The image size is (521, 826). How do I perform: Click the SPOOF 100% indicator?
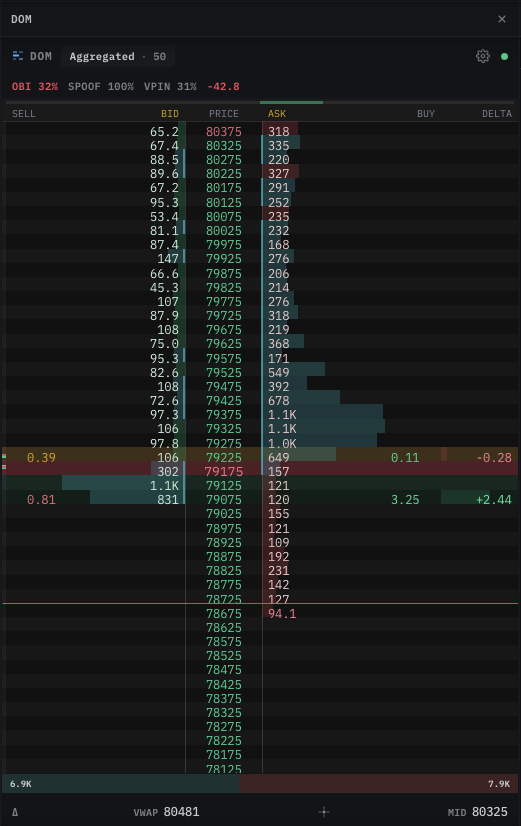(x=101, y=86)
